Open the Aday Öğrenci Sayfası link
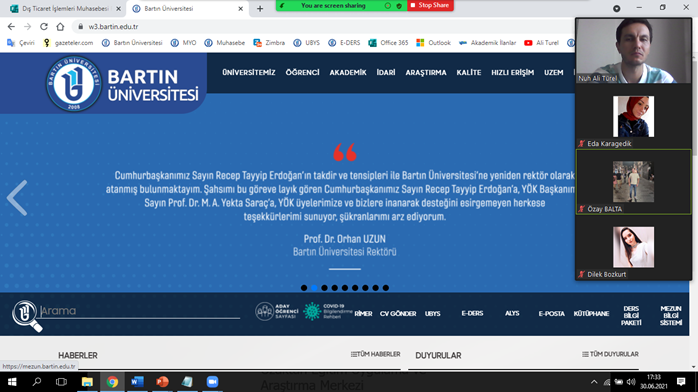This screenshot has height=392, width=698. click(276, 311)
